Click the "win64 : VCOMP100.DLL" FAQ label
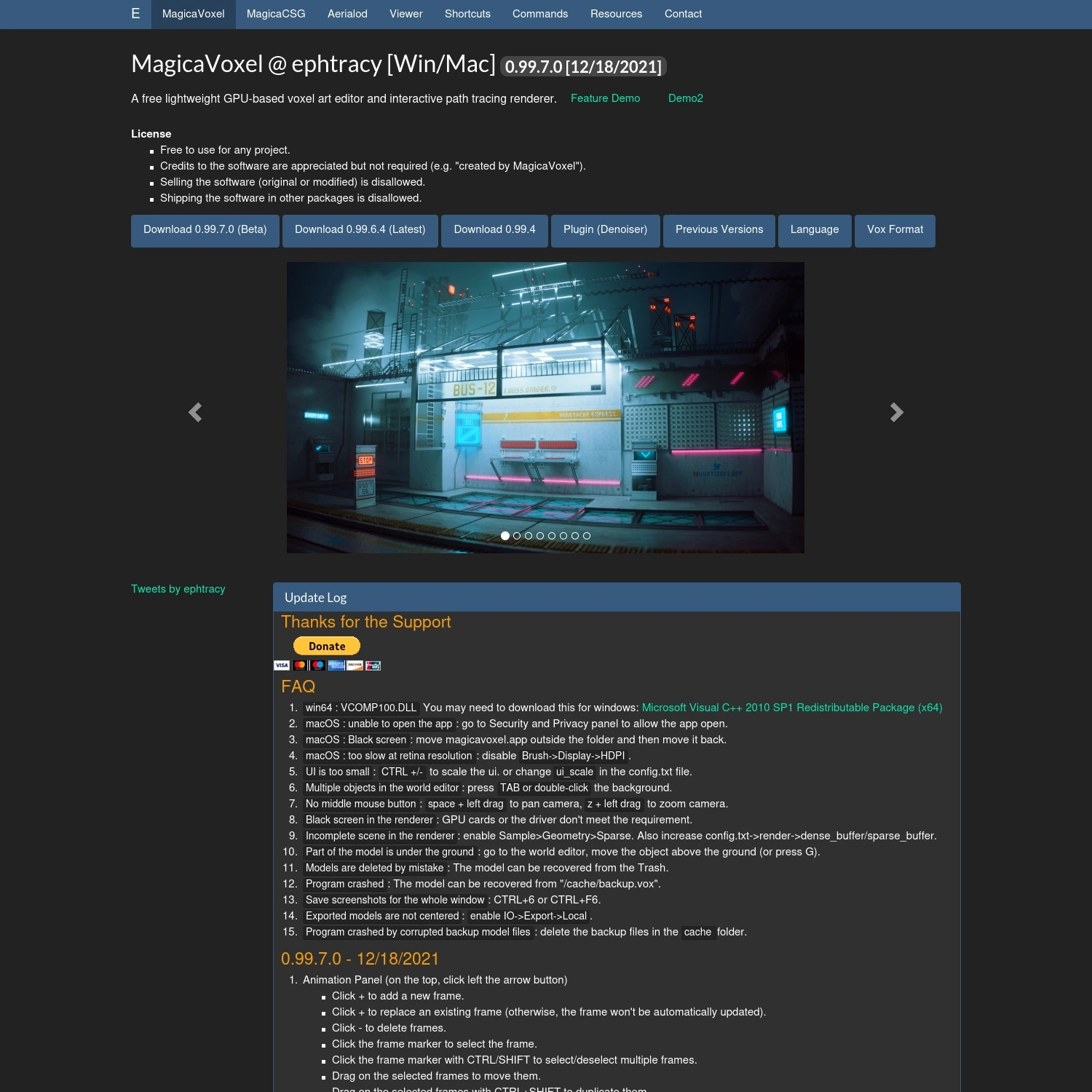This screenshot has height=1092, width=1092. tap(361, 708)
